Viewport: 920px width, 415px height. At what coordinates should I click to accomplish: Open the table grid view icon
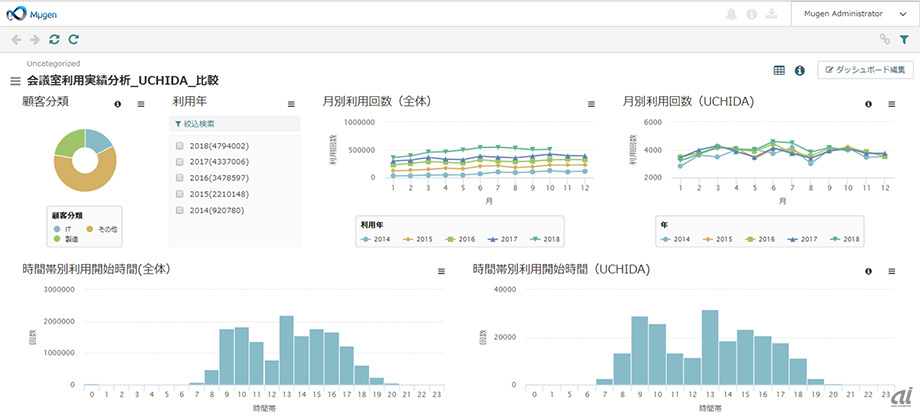(x=779, y=70)
